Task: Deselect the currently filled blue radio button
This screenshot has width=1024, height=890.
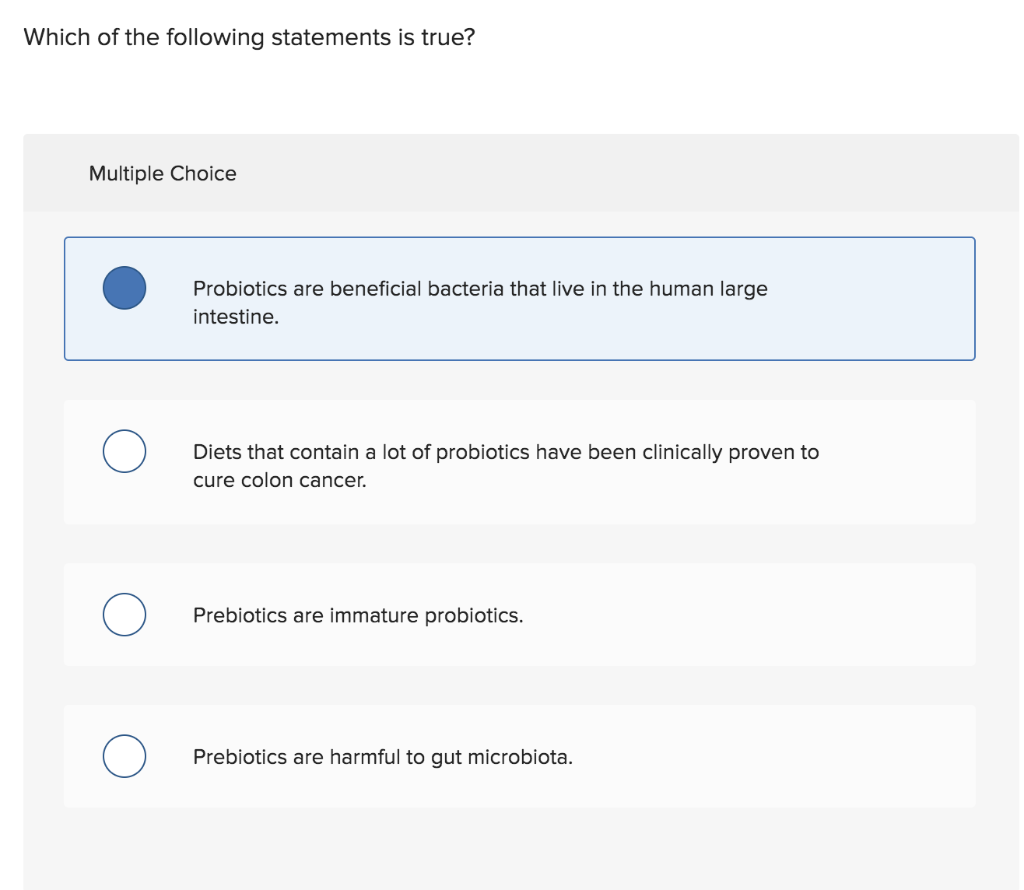Action: (x=124, y=287)
